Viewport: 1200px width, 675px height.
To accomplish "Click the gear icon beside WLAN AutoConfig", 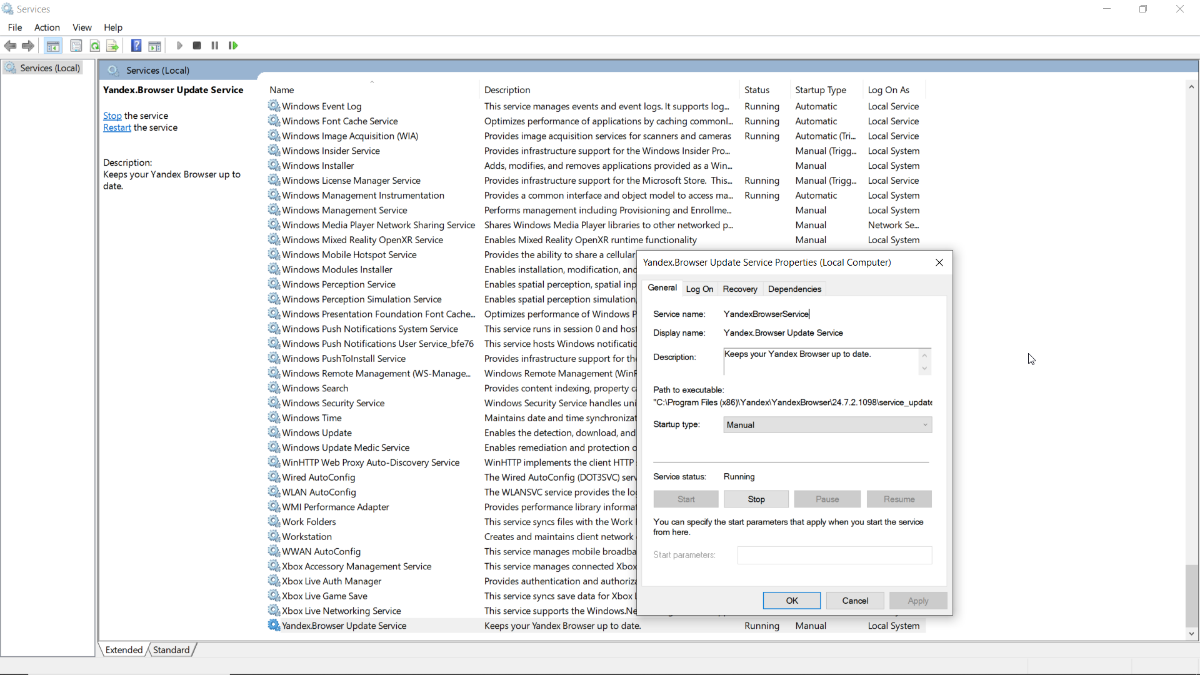I will click(274, 492).
